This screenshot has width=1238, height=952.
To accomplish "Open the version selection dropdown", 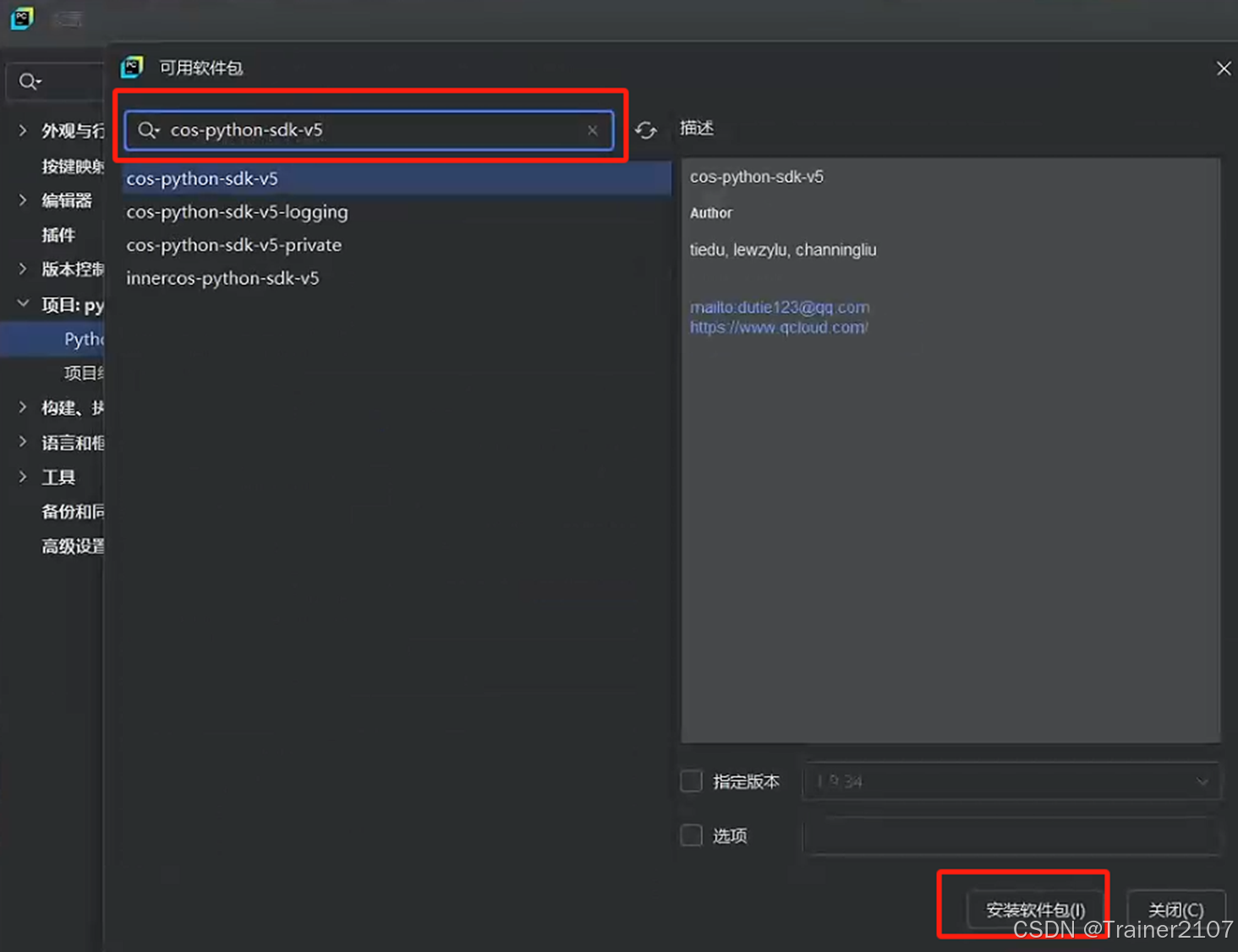I will 1202,781.
